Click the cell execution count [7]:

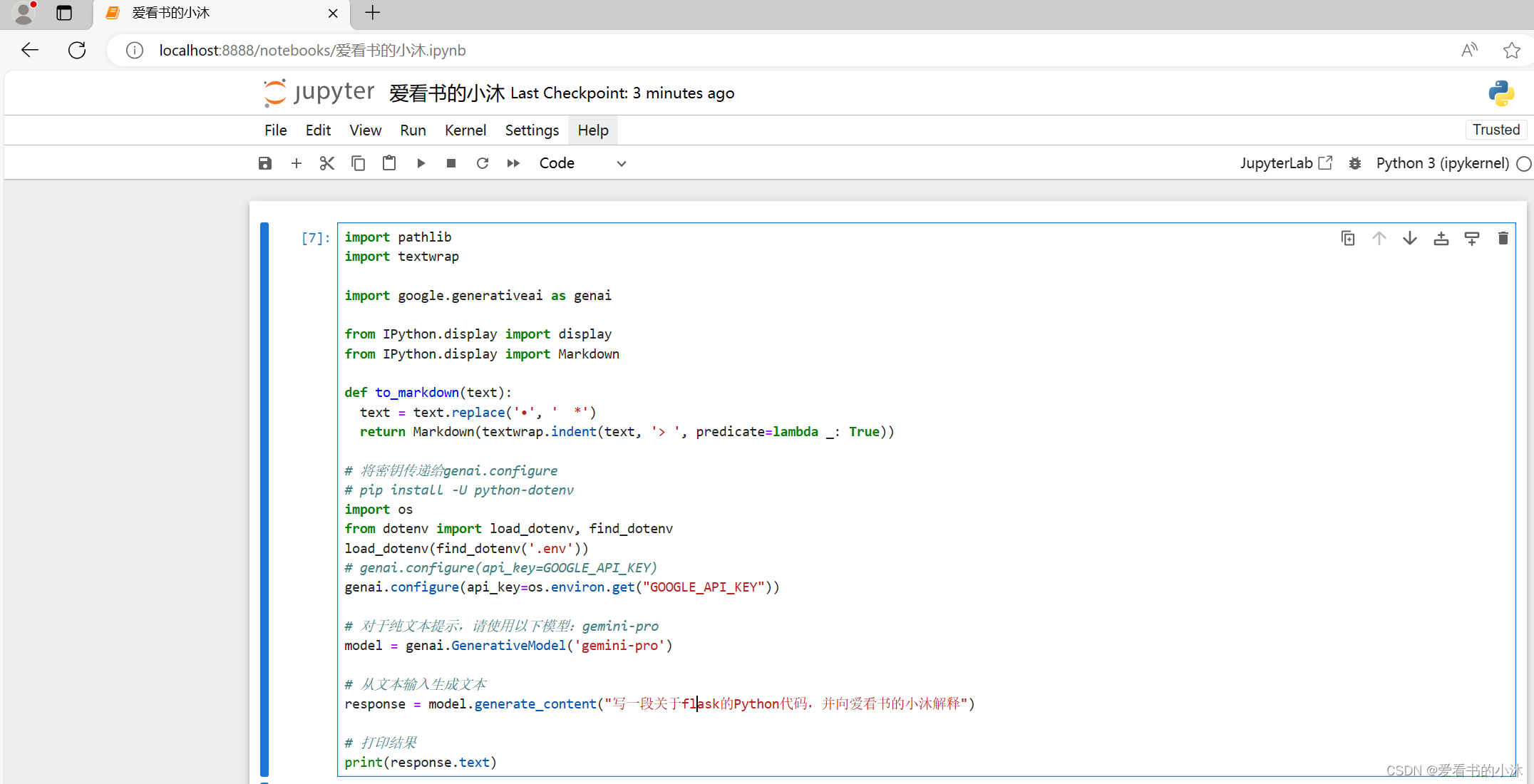315,238
